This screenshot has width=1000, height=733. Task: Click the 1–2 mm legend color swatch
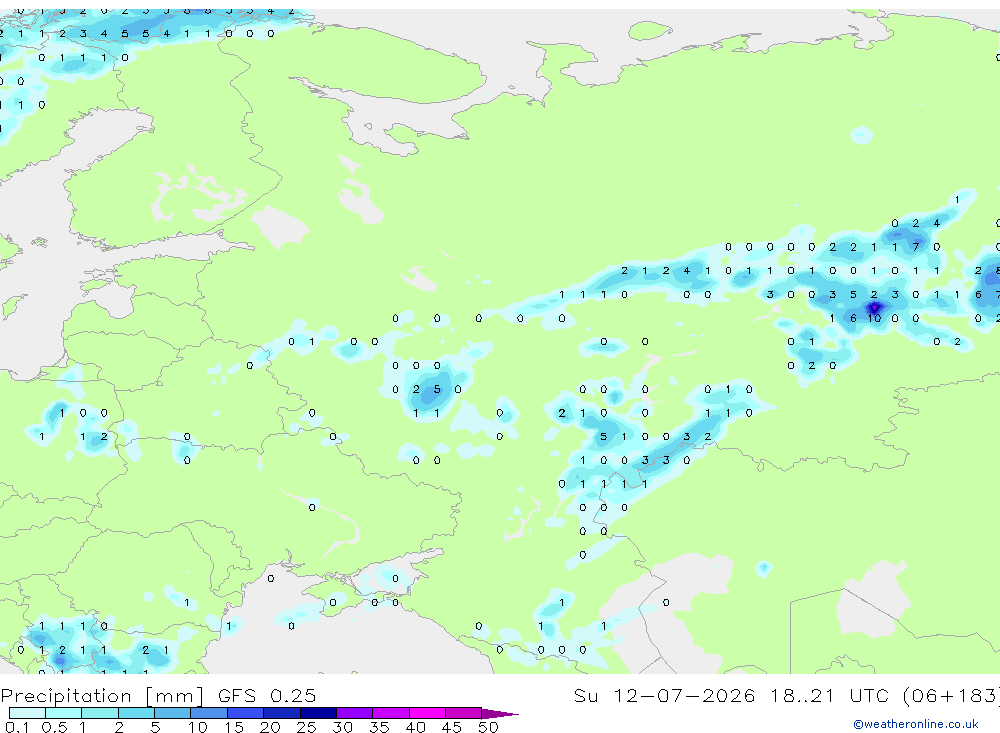pos(100,713)
